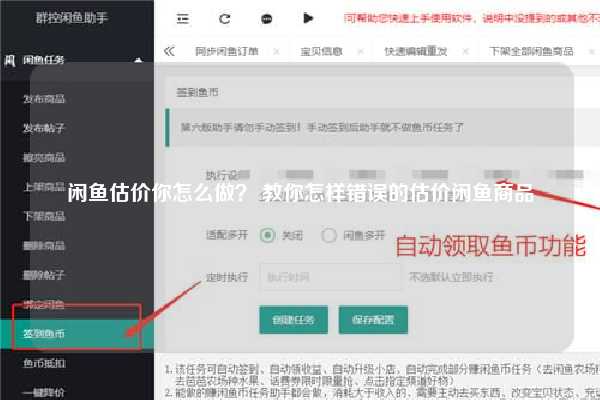The height and width of the screenshot is (400, 600).
Task: Open the chat bubble icon in the top toolbar
Action: (x=266, y=19)
